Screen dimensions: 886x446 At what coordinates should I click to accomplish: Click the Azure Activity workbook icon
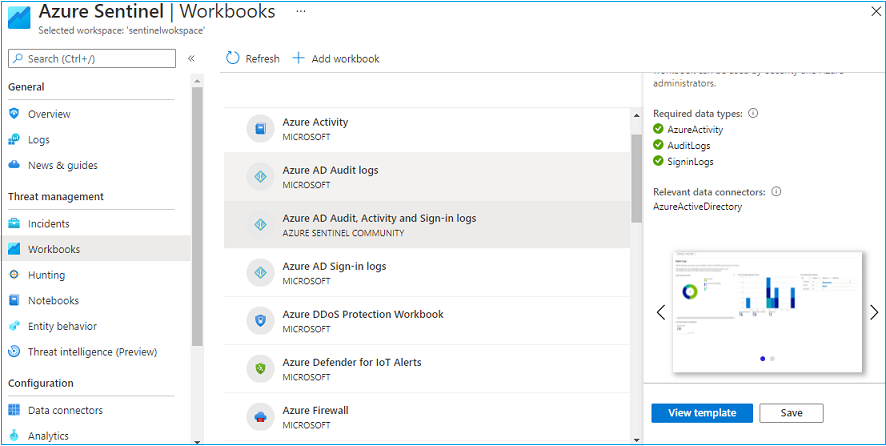point(260,129)
